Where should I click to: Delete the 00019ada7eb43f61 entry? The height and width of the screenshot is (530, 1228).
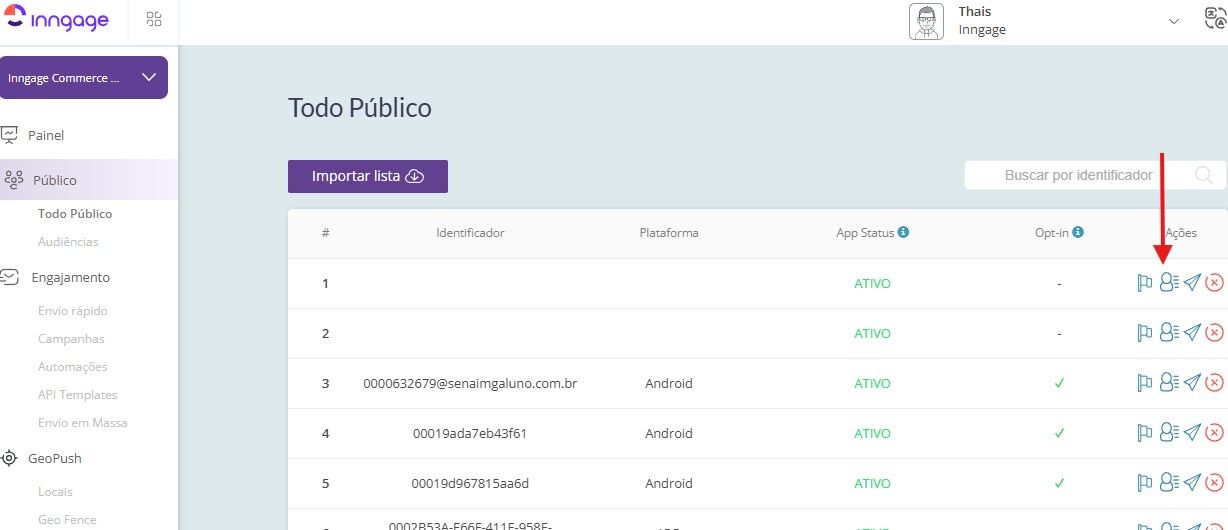[x=1214, y=433]
